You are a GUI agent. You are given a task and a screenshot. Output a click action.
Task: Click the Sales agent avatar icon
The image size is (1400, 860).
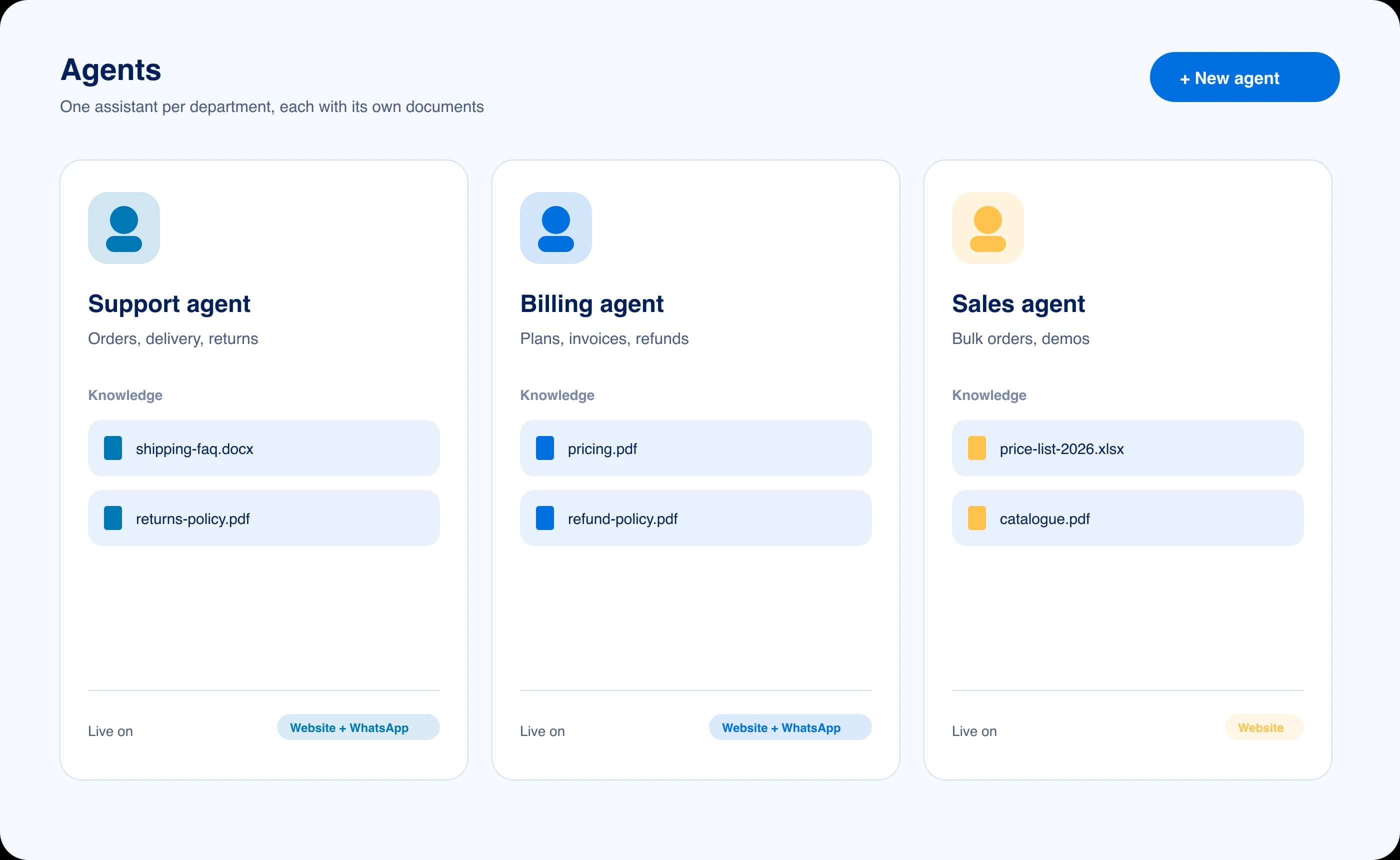987,228
